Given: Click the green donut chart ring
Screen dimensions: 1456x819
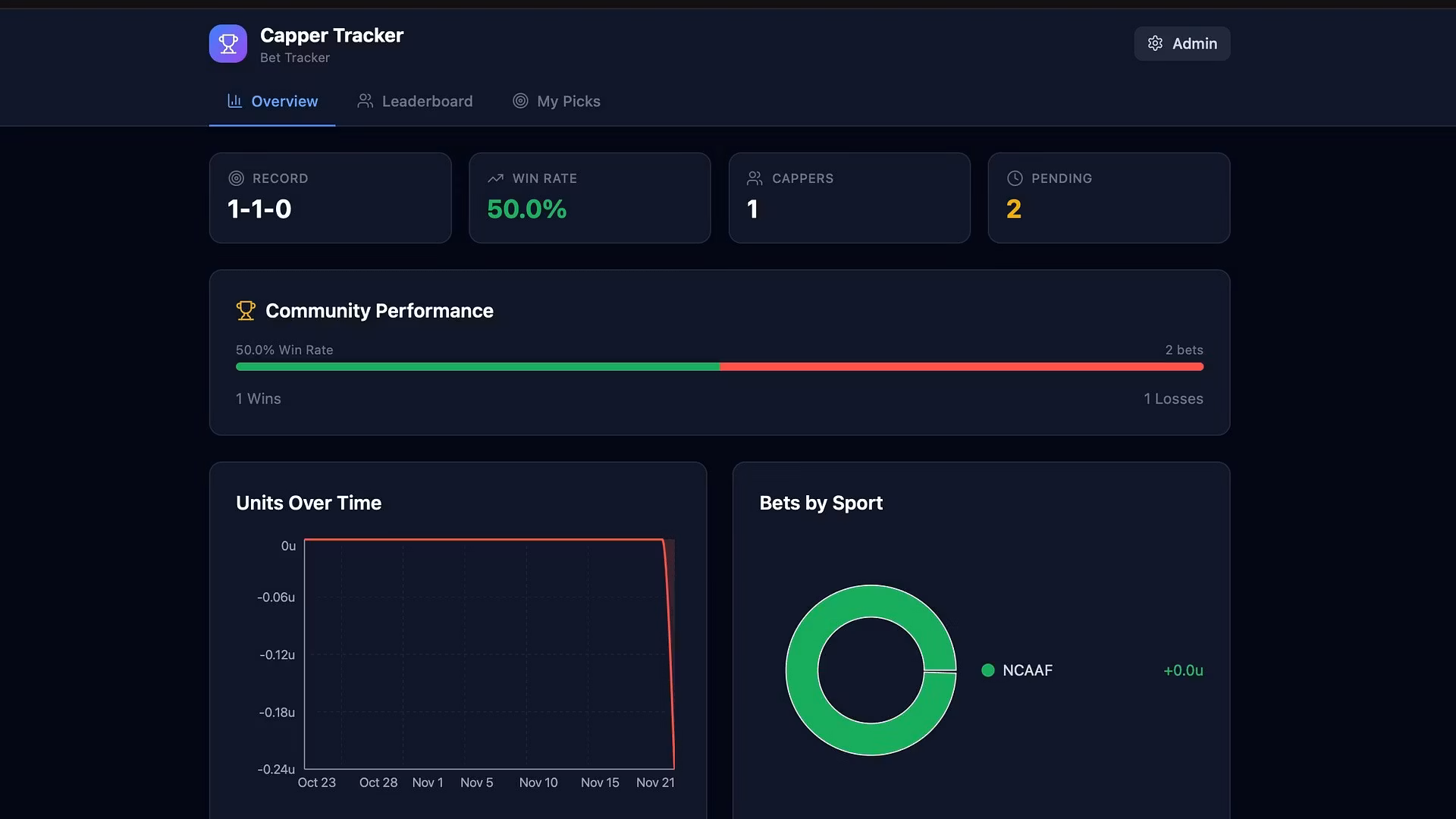Looking at the screenshot, I should [x=802, y=670].
